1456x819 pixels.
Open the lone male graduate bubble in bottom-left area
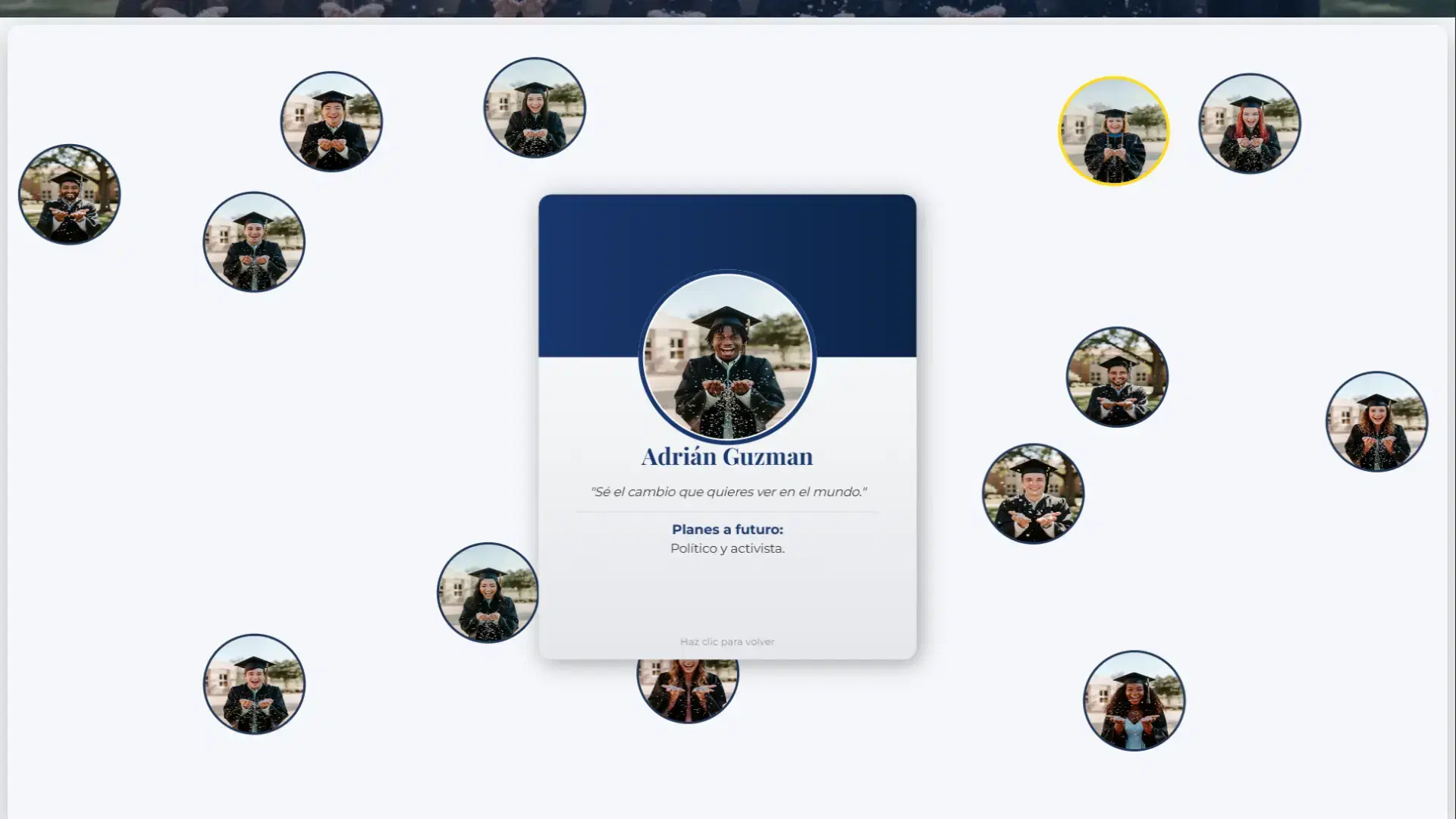(x=253, y=684)
